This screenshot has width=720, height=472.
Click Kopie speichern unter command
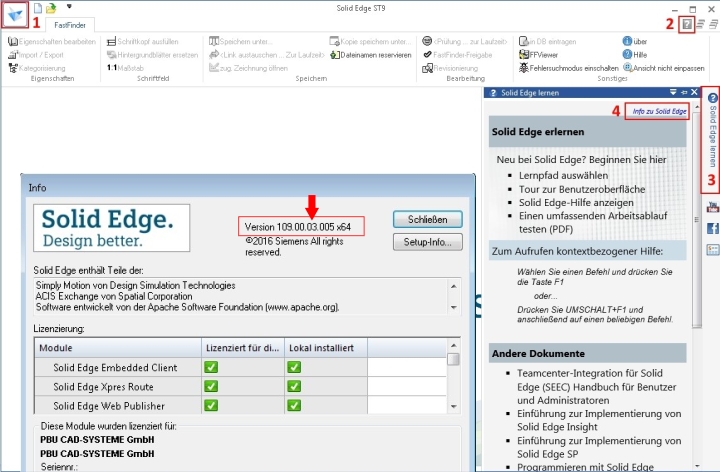[x=370, y=41]
